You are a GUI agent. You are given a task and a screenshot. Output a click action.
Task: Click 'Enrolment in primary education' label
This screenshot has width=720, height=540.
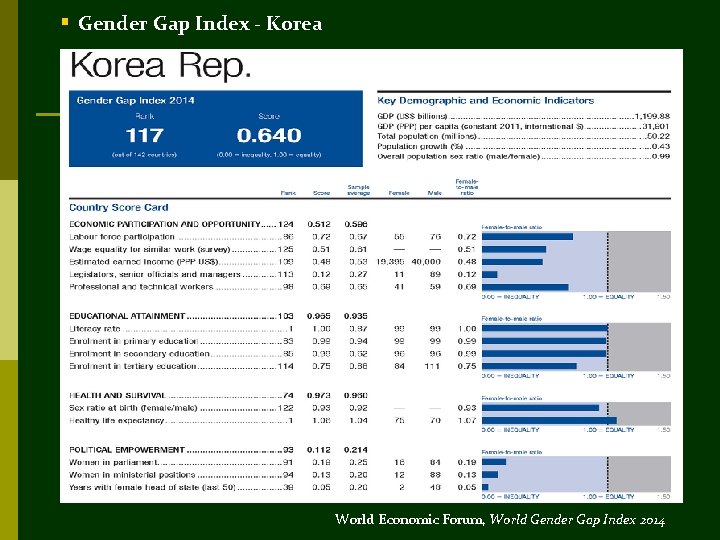click(134, 341)
